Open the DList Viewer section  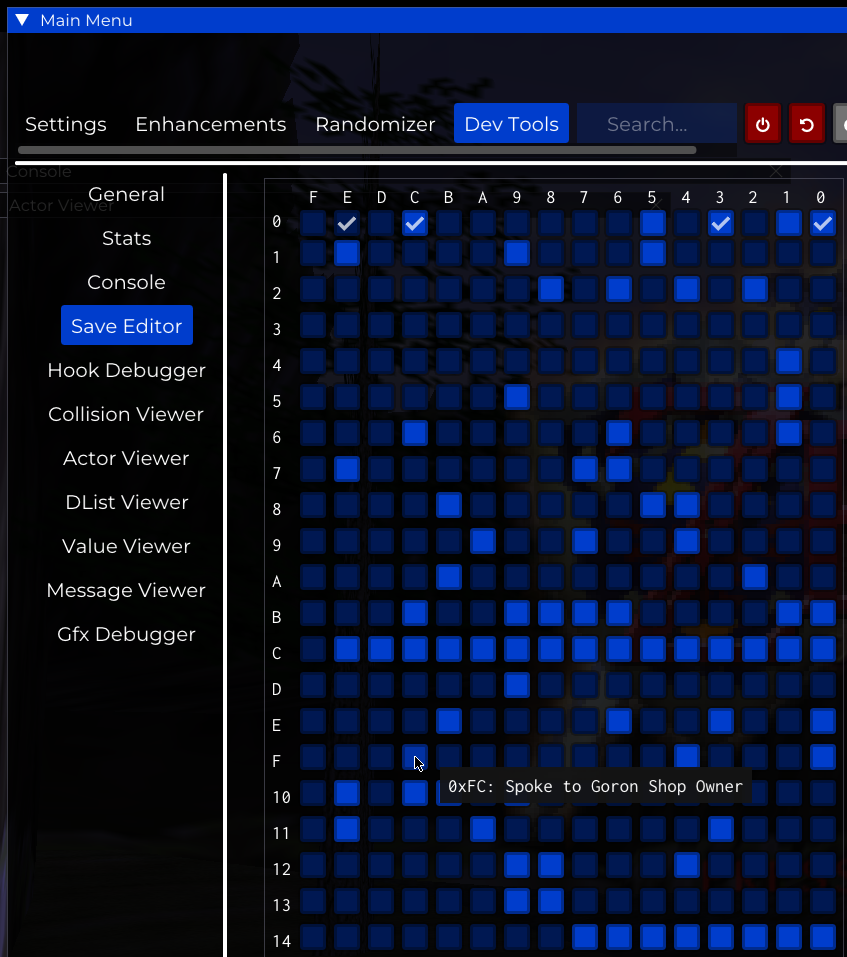[126, 502]
